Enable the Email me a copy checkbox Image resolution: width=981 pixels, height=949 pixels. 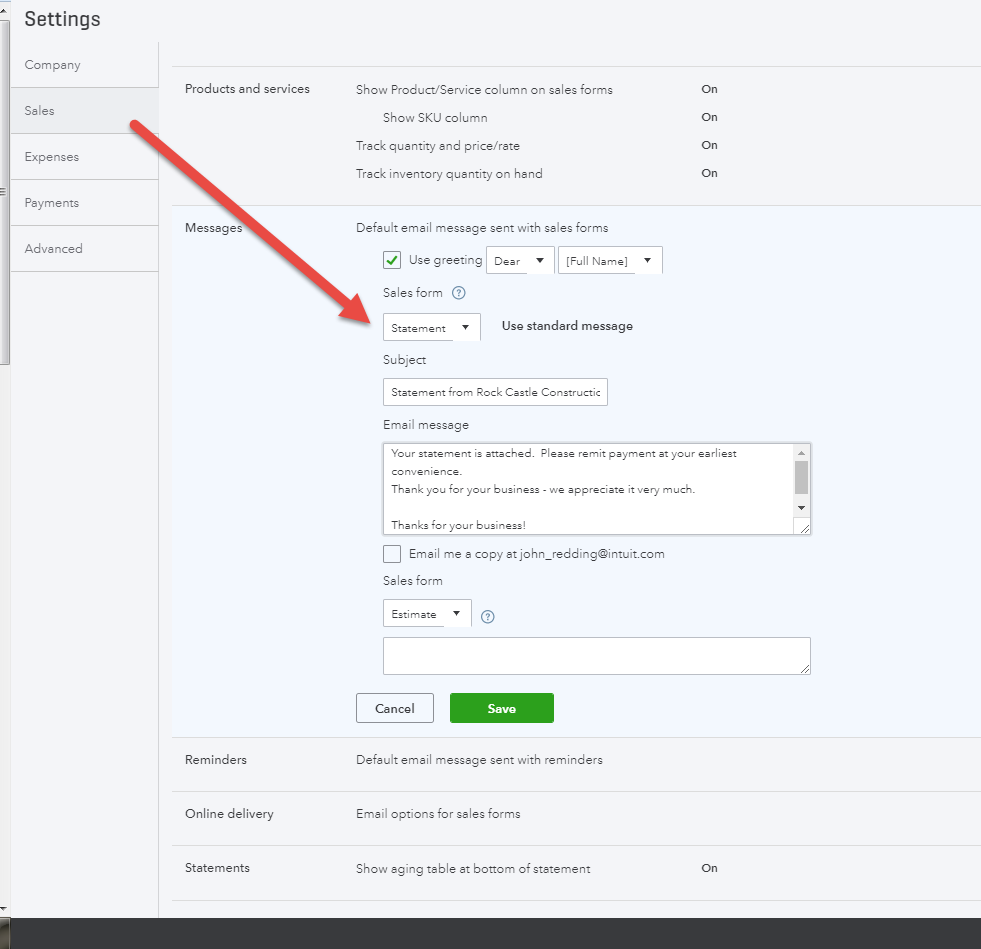click(392, 554)
